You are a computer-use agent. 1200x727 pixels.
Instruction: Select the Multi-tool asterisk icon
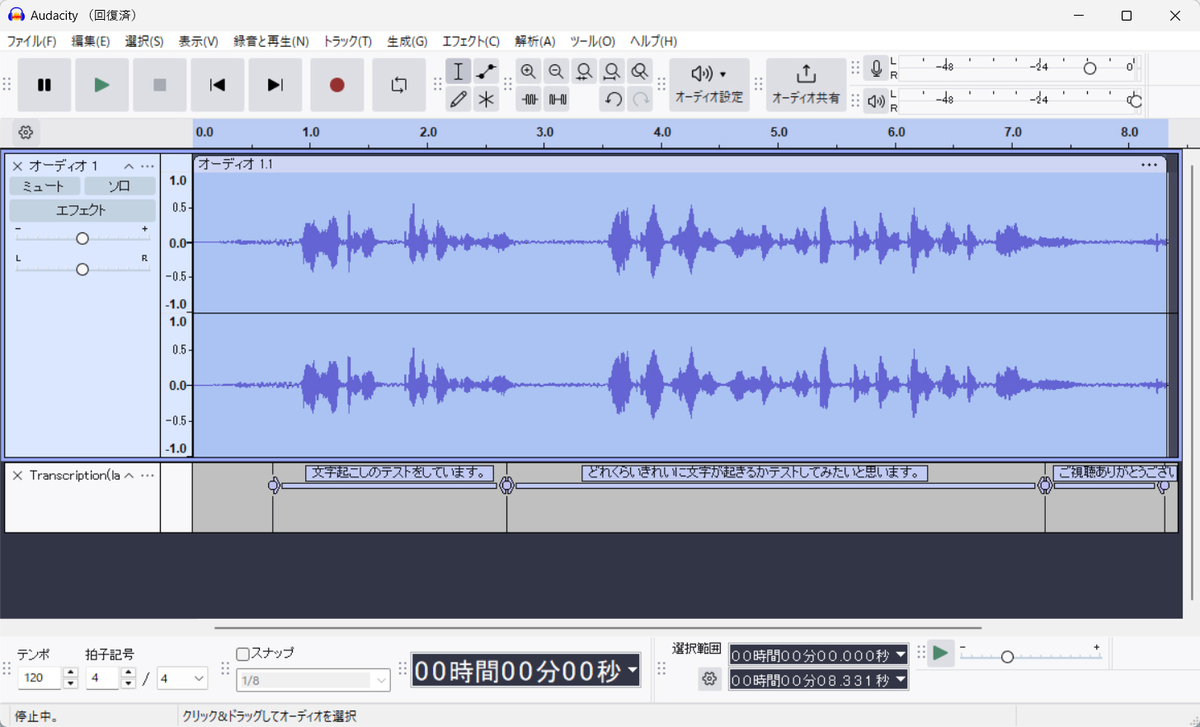click(486, 99)
